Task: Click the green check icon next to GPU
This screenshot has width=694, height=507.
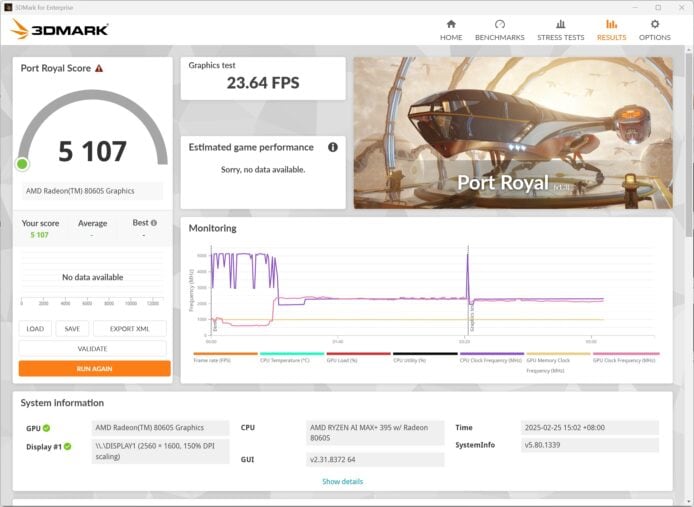Action: (x=46, y=428)
